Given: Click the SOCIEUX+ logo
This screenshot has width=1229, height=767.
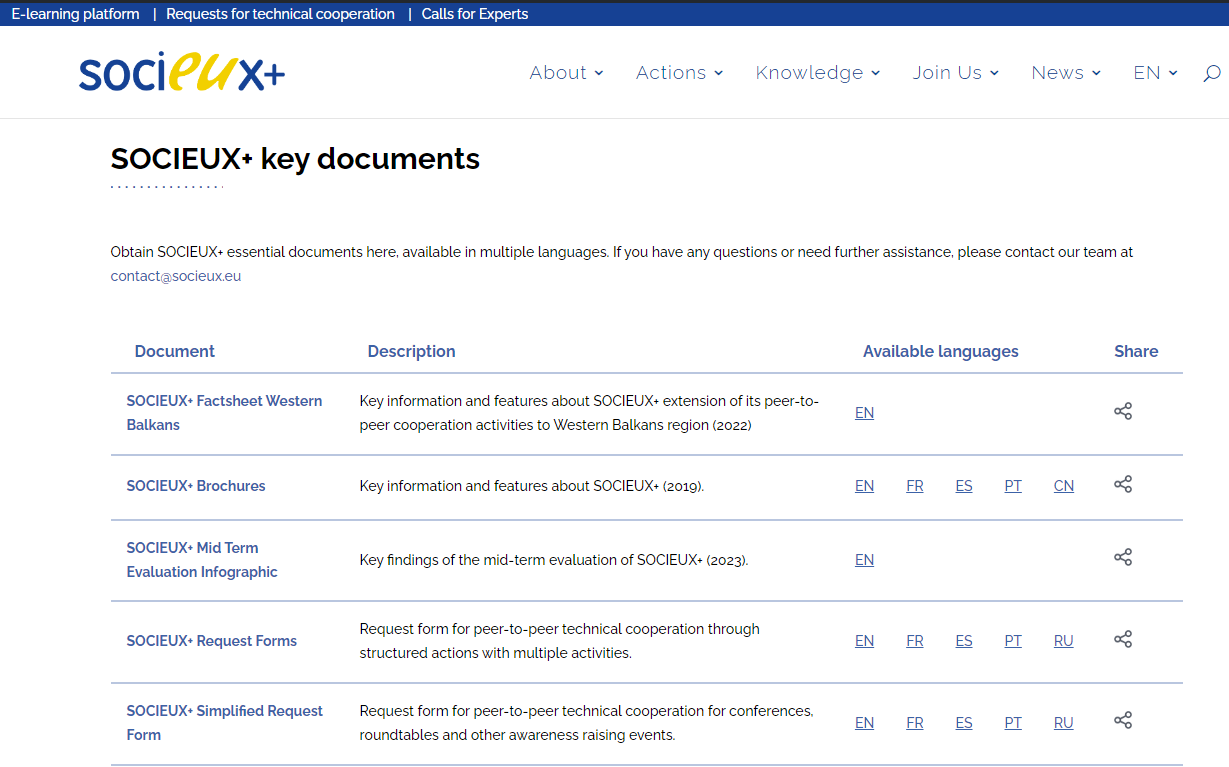Looking at the screenshot, I should tap(180, 72).
